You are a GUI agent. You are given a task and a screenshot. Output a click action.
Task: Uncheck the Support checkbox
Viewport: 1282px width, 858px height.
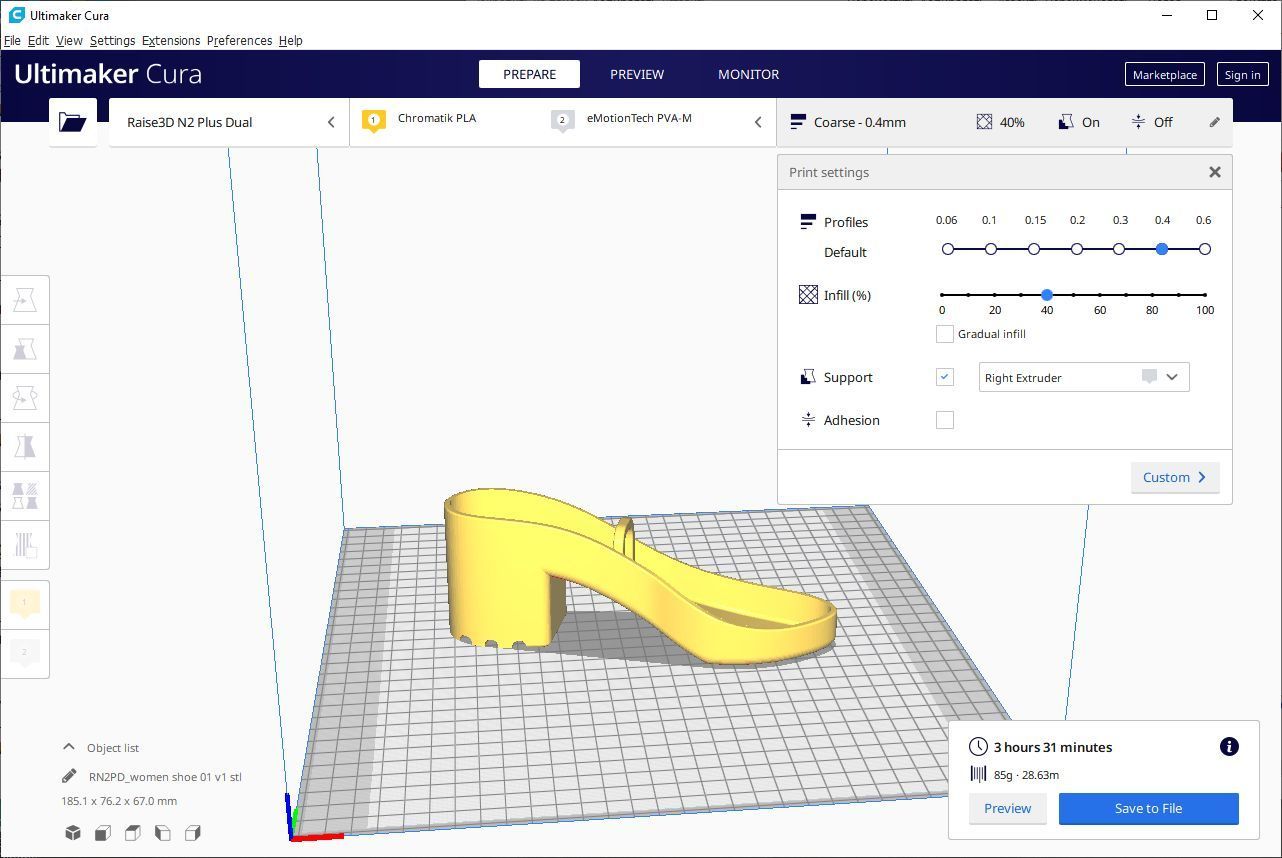[944, 377]
